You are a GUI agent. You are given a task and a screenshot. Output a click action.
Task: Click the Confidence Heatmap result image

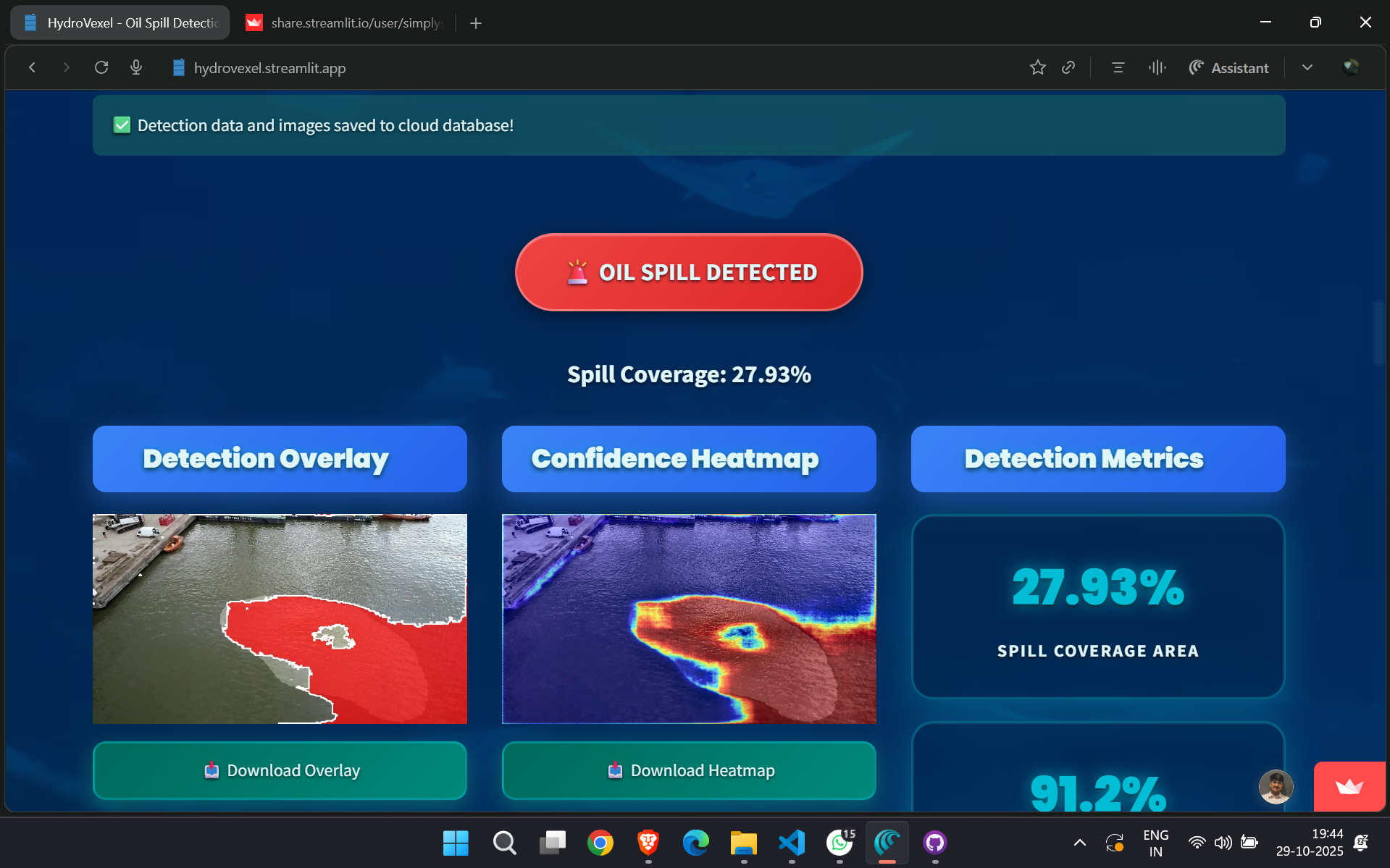coord(689,618)
